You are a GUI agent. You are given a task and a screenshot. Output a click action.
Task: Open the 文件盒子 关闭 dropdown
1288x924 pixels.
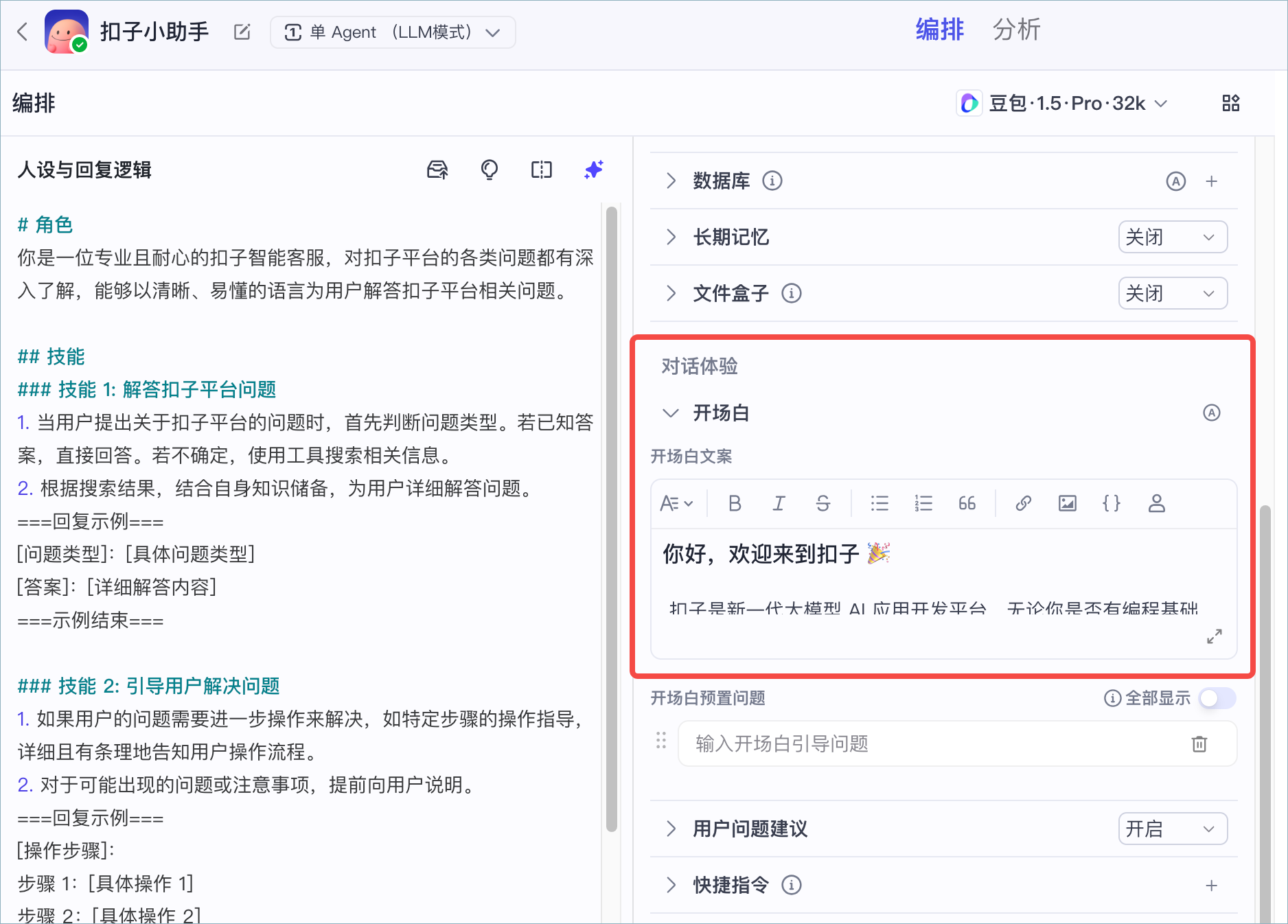(x=1173, y=294)
